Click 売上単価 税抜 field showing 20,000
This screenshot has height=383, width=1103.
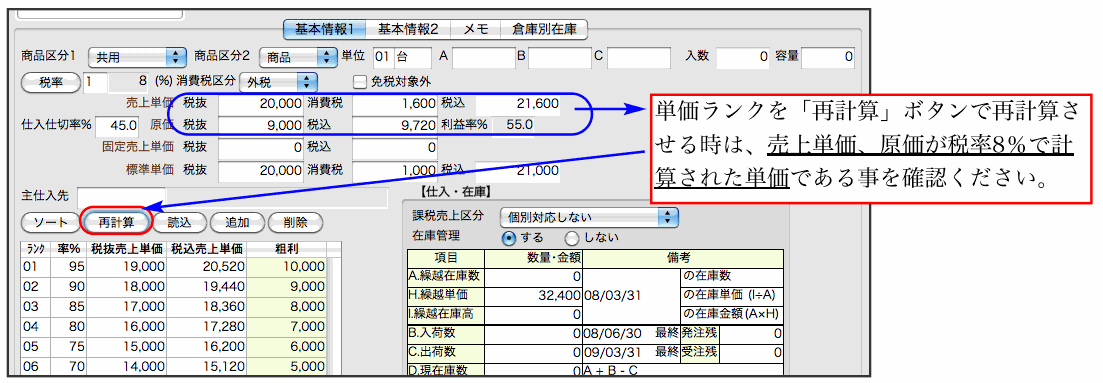click(x=261, y=104)
